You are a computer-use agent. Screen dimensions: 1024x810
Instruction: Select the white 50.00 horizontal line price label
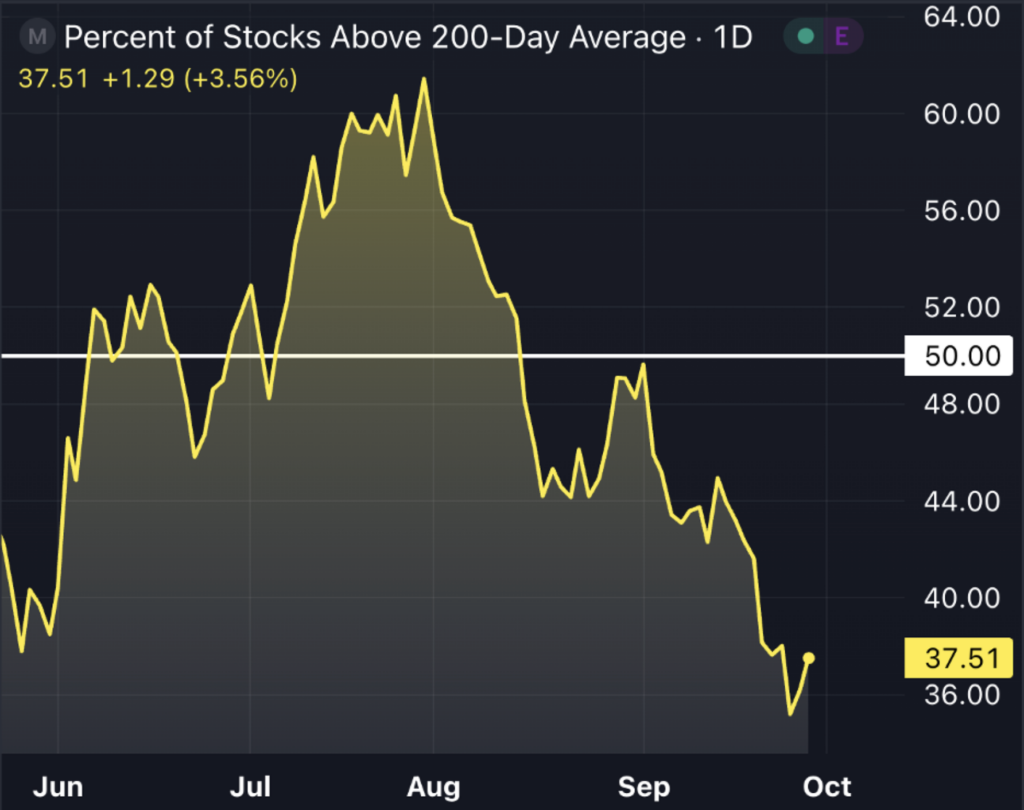pyautogui.click(x=959, y=356)
